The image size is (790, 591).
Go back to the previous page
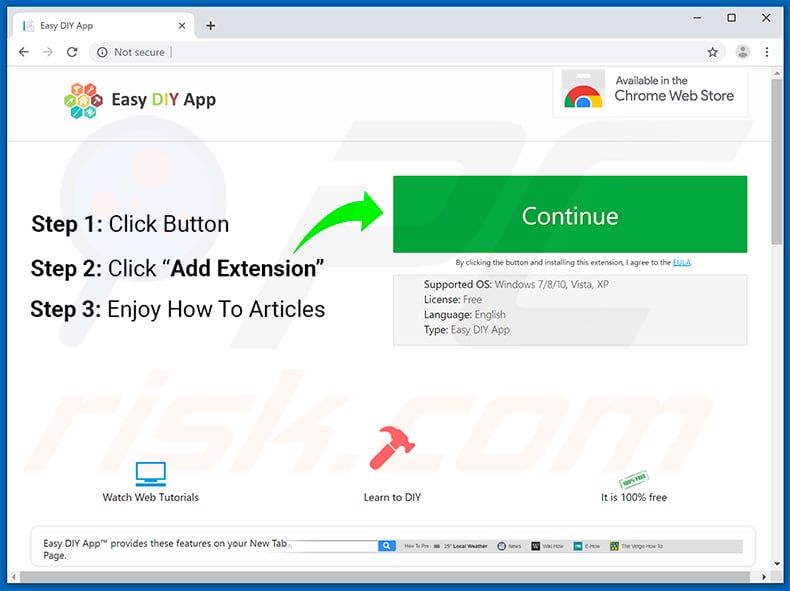[24, 52]
